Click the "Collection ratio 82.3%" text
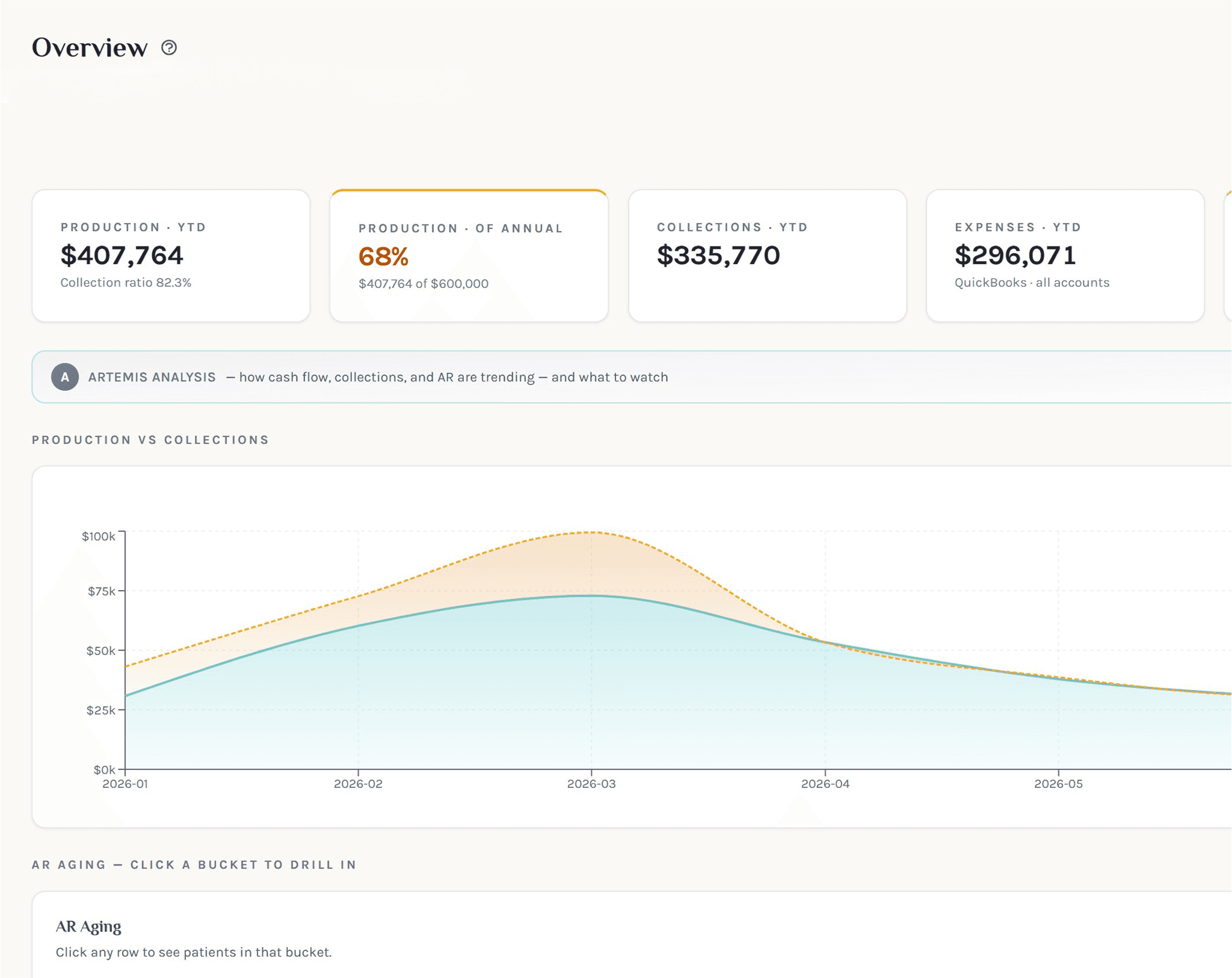This screenshot has width=1232, height=978. click(126, 283)
